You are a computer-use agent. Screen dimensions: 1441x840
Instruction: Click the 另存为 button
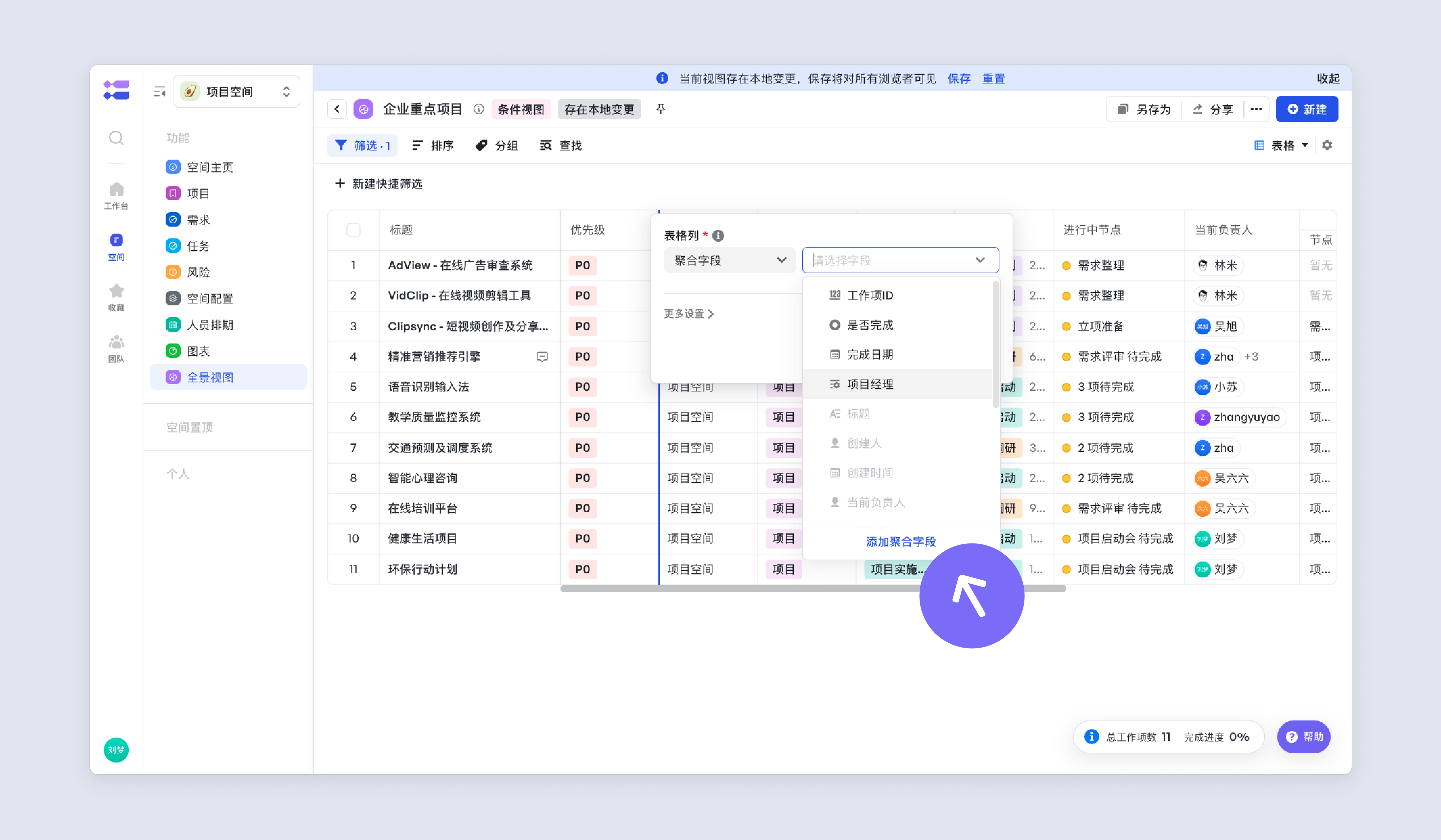pos(1144,109)
